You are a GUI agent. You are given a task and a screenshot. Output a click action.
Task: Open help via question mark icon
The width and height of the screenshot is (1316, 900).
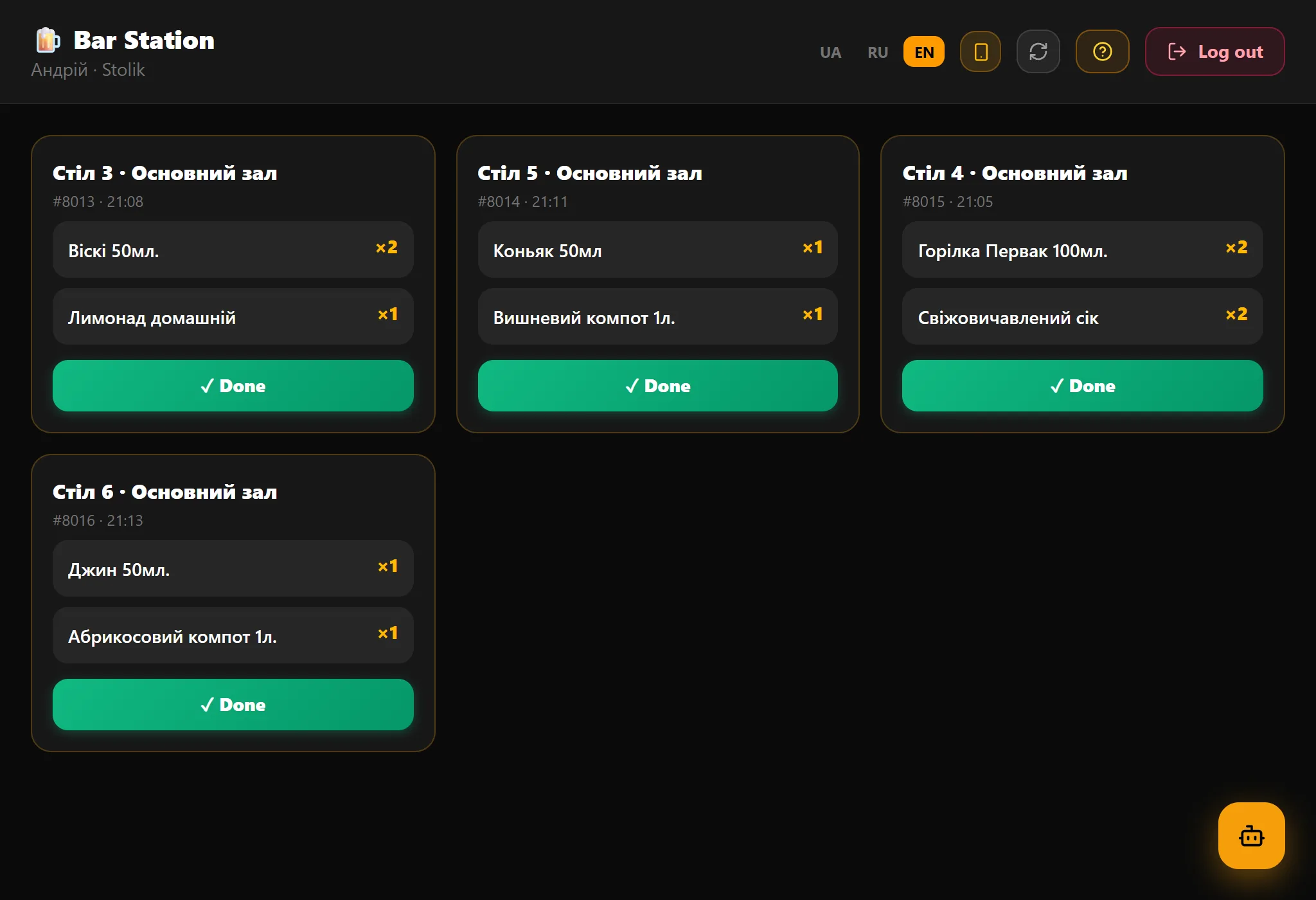click(1103, 51)
